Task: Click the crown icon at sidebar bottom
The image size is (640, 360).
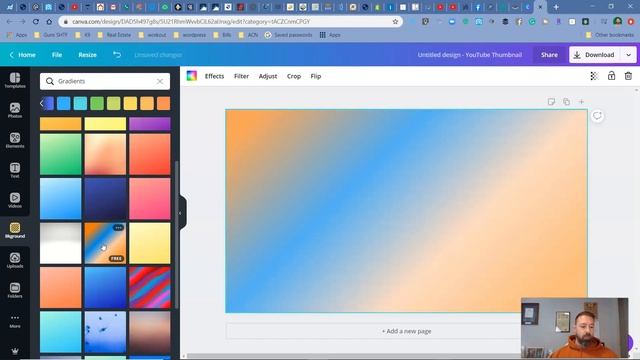Action: click(15, 351)
